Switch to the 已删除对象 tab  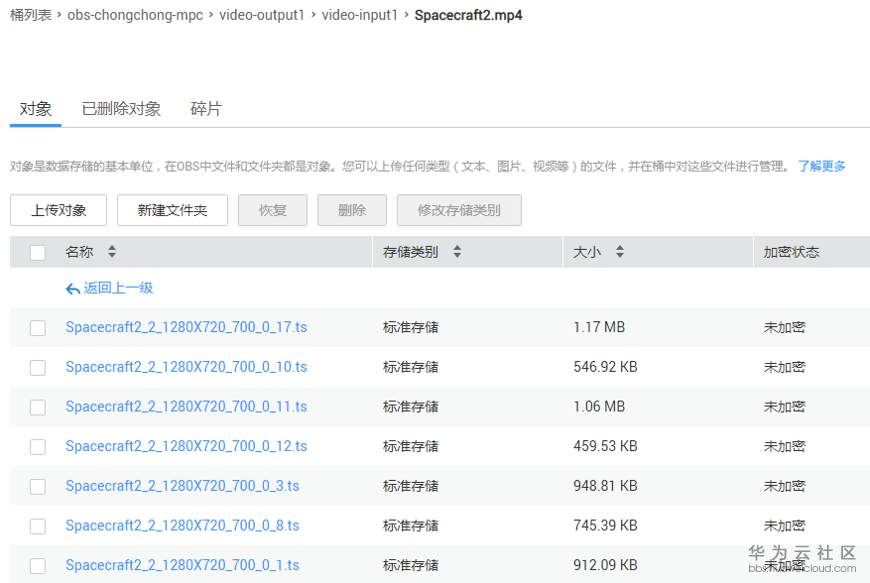coord(120,109)
